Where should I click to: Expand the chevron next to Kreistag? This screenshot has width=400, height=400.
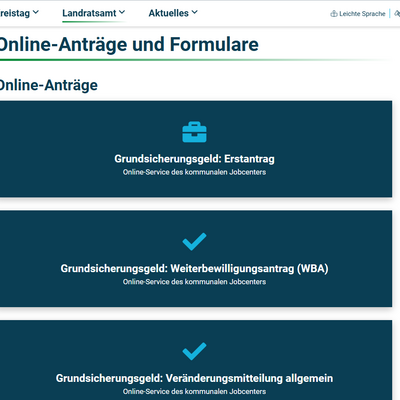coord(36,12)
